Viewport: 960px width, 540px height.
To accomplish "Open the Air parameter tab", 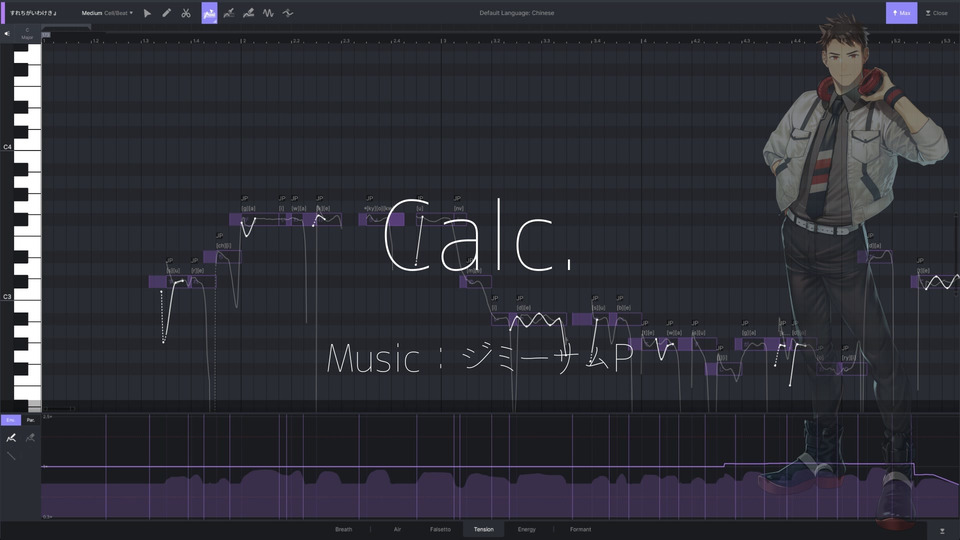I will [x=397, y=530].
